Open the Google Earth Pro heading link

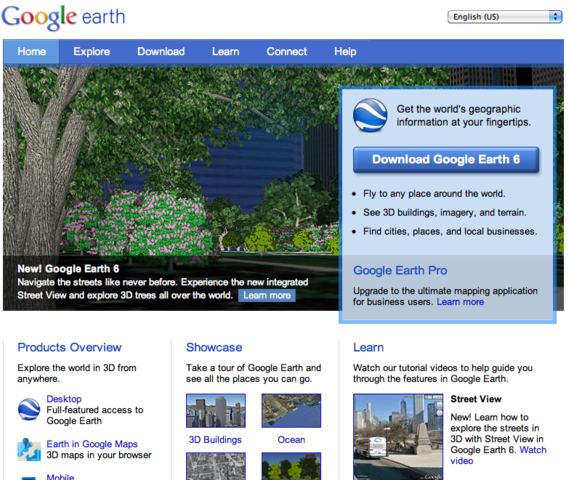(400, 270)
